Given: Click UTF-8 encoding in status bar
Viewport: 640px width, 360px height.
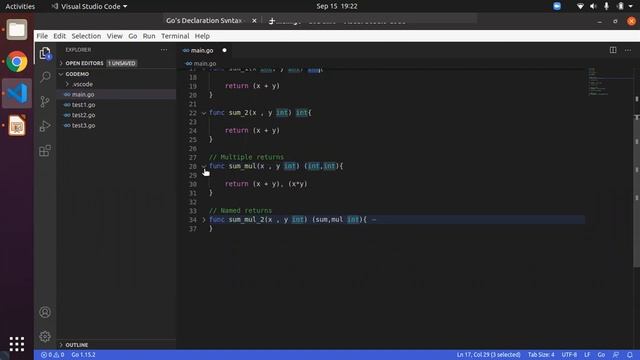Looking at the screenshot, I should point(569,355).
